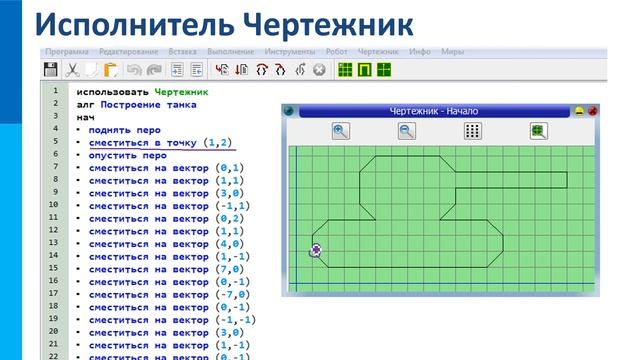This screenshot has width=640, height=360.
Task: Click the step-into icon with curly braces
Action: pos(262,70)
